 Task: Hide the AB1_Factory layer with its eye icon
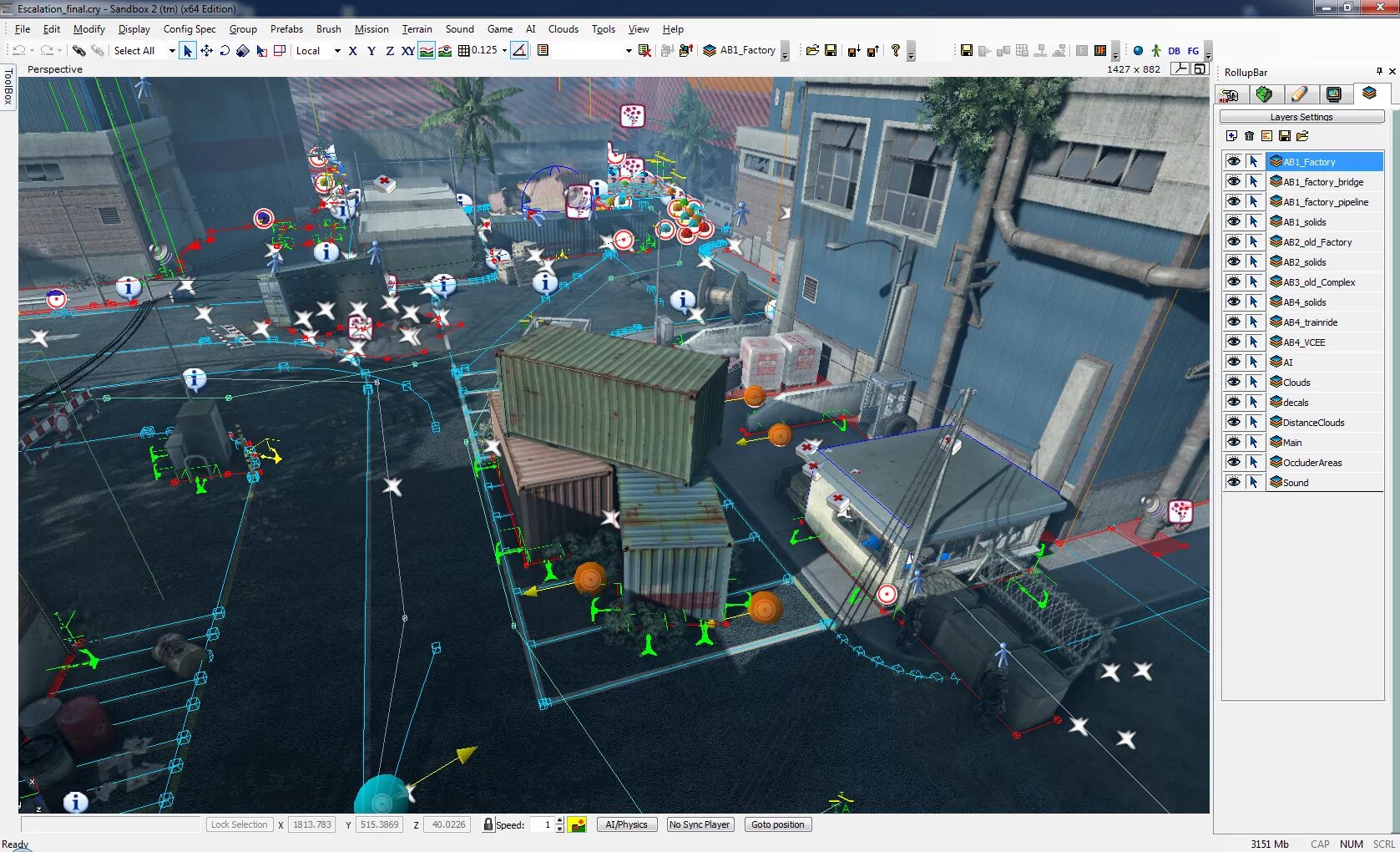1234,161
